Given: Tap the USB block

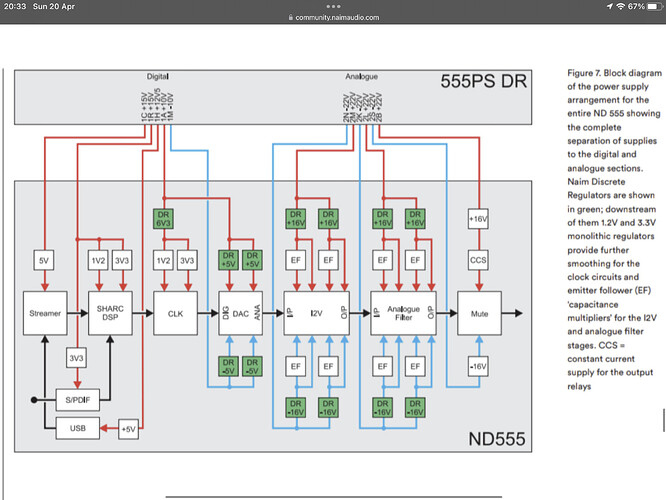Looking at the screenshot, I should pyautogui.click(x=76, y=428).
